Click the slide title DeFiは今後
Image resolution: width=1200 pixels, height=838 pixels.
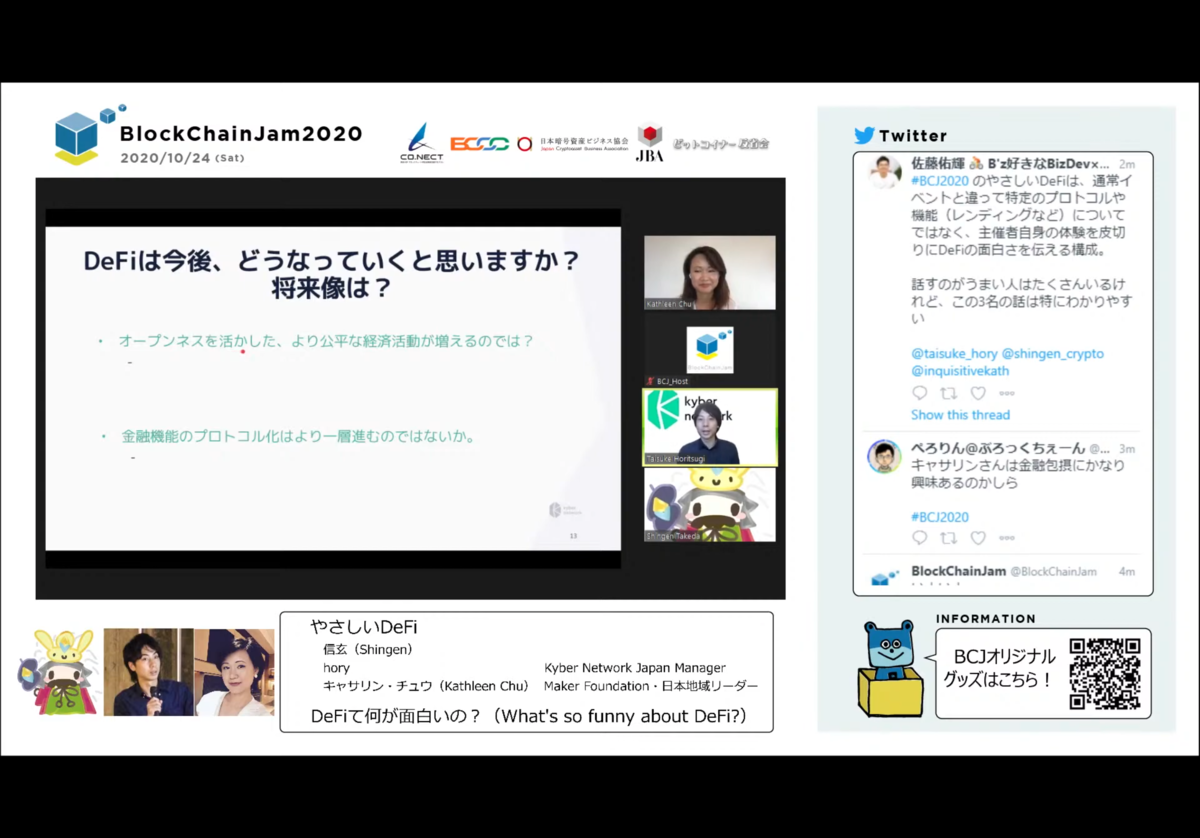pos(332,274)
